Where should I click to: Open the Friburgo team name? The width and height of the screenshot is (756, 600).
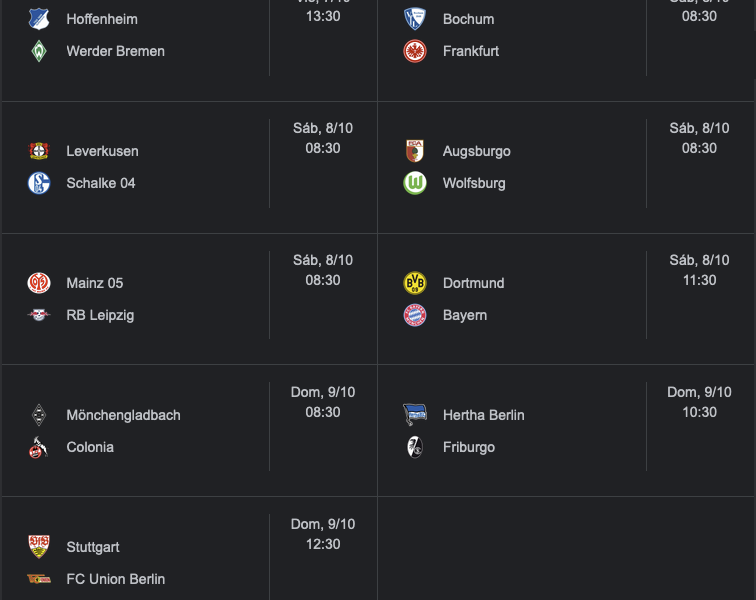[x=469, y=448]
